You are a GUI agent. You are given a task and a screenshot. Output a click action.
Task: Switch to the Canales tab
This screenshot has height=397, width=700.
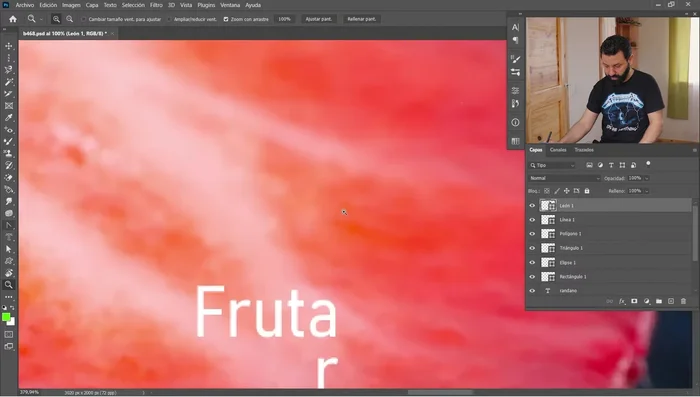click(558, 150)
